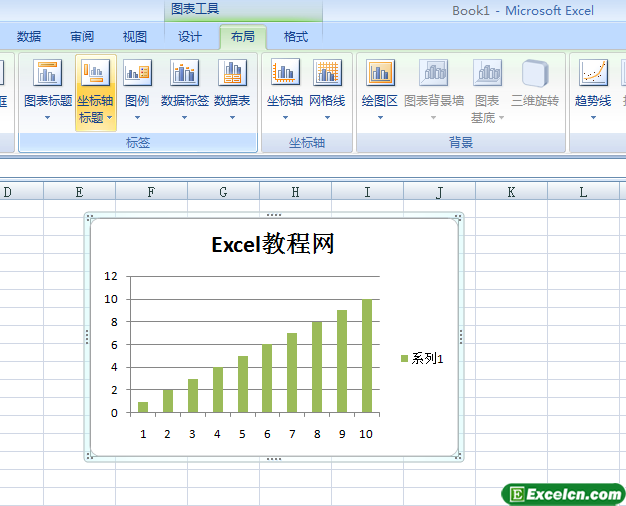
Task: Select column H header
Action: [295, 192]
